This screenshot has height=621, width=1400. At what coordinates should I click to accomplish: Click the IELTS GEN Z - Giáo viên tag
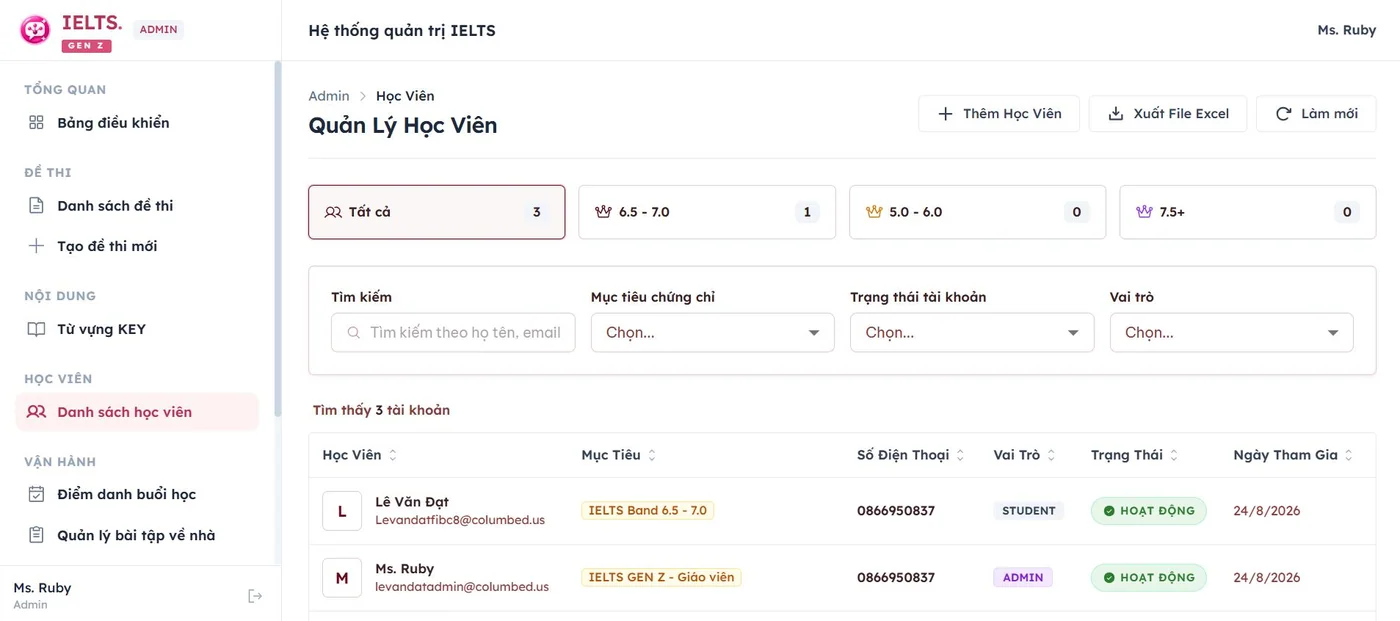click(x=661, y=578)
